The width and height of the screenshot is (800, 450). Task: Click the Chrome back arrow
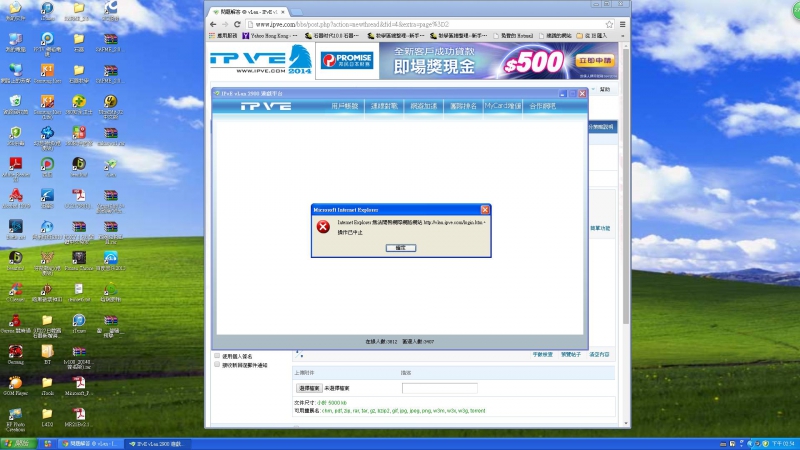click(x=213, y=24)
